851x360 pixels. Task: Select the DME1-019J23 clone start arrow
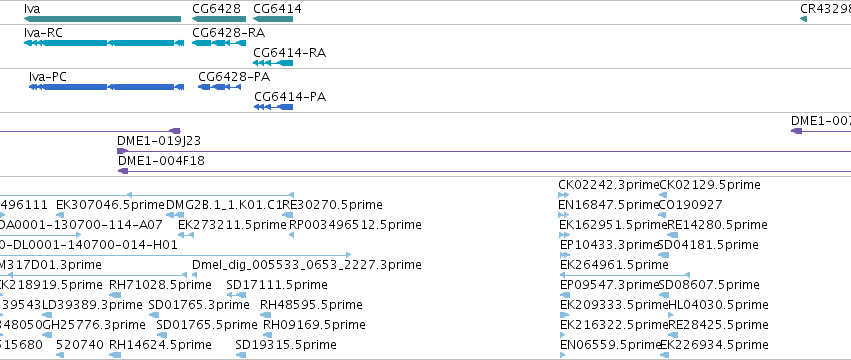[122, 151]
